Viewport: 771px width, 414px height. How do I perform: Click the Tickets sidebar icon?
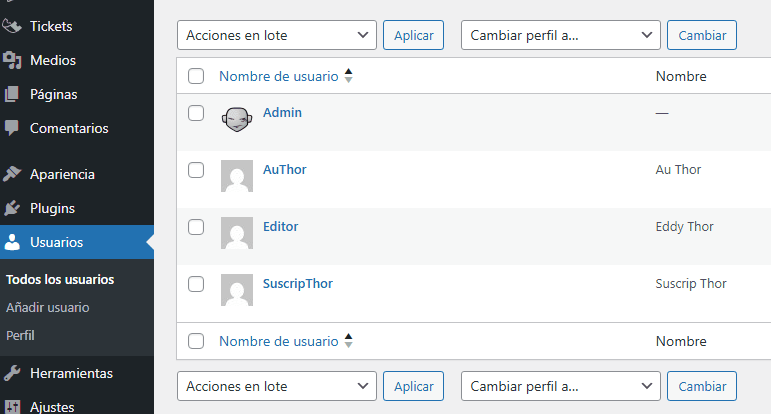[13, 26]
